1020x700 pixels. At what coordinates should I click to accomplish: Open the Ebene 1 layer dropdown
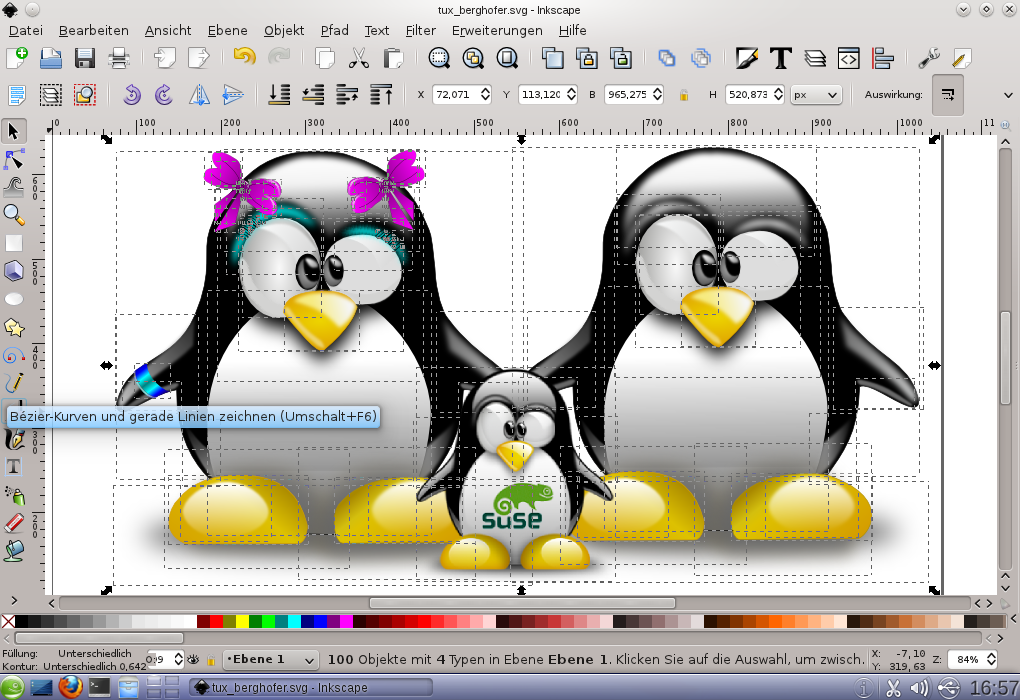[270, 660]
